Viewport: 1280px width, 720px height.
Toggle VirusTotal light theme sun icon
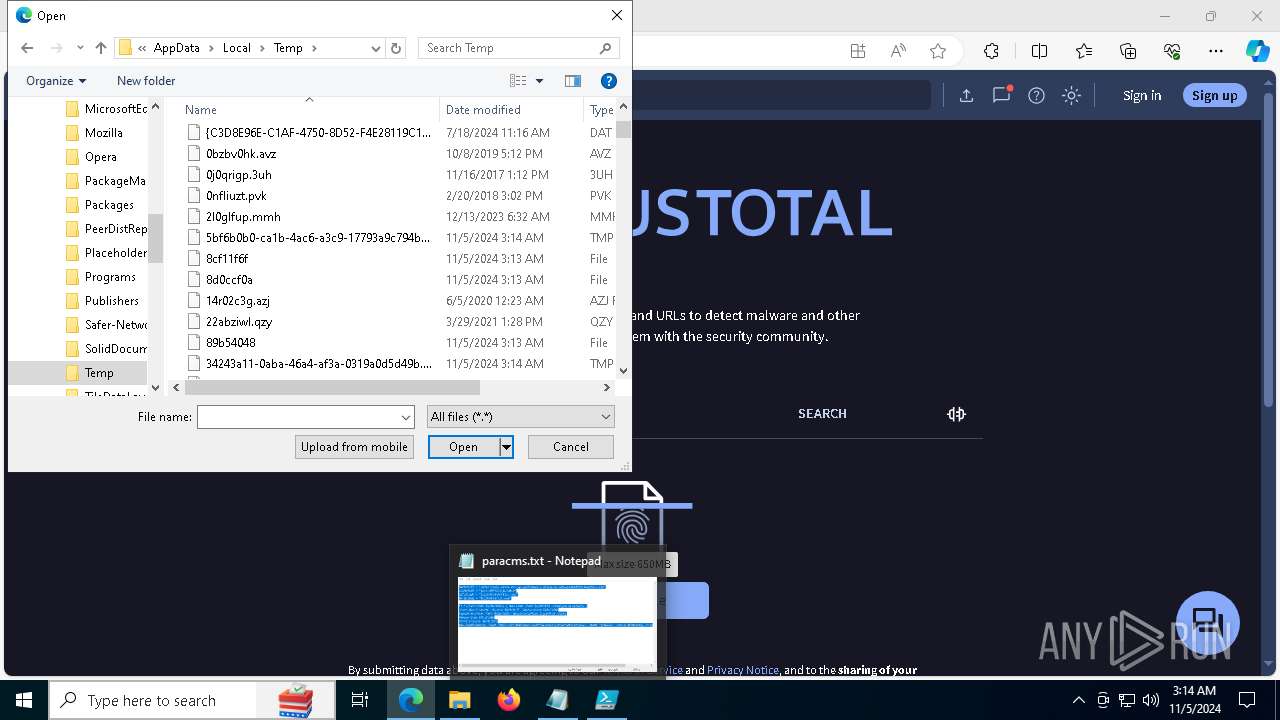click(1071, 95)
